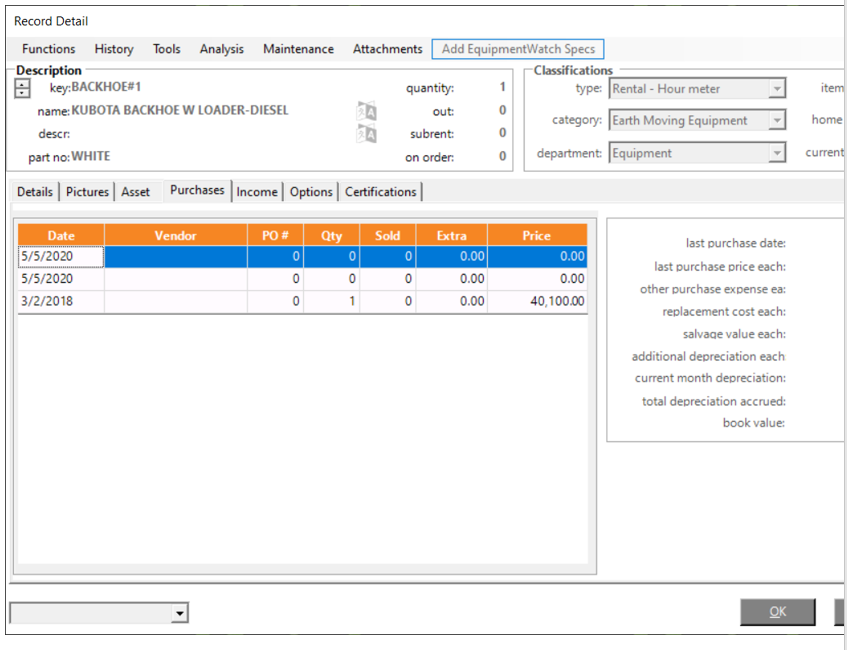The width and height of the screenshot is (847, 650).
Task: Open the Functions menu
Action: point(49,49)
